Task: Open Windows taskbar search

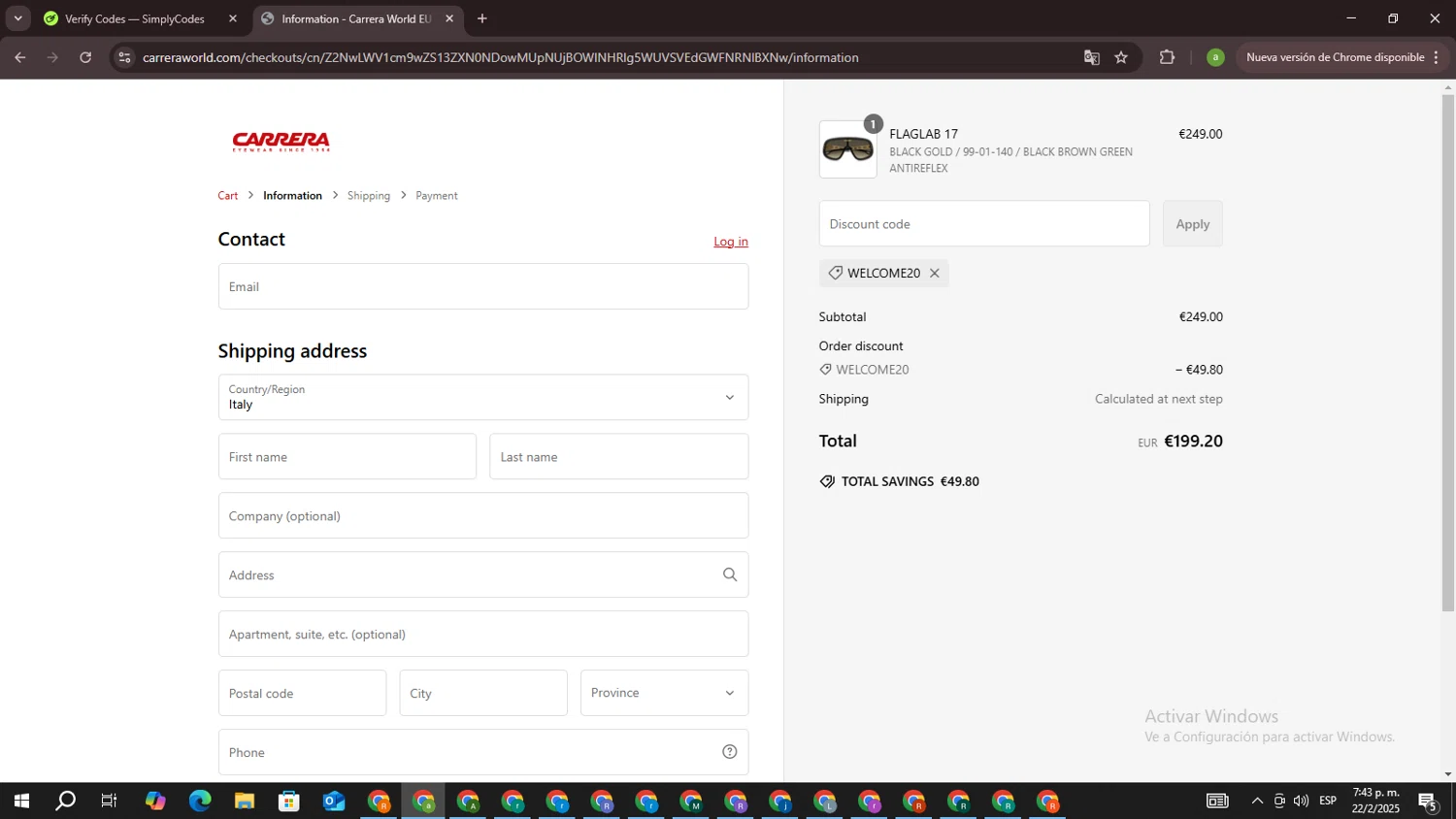Action: coord(66,802)
